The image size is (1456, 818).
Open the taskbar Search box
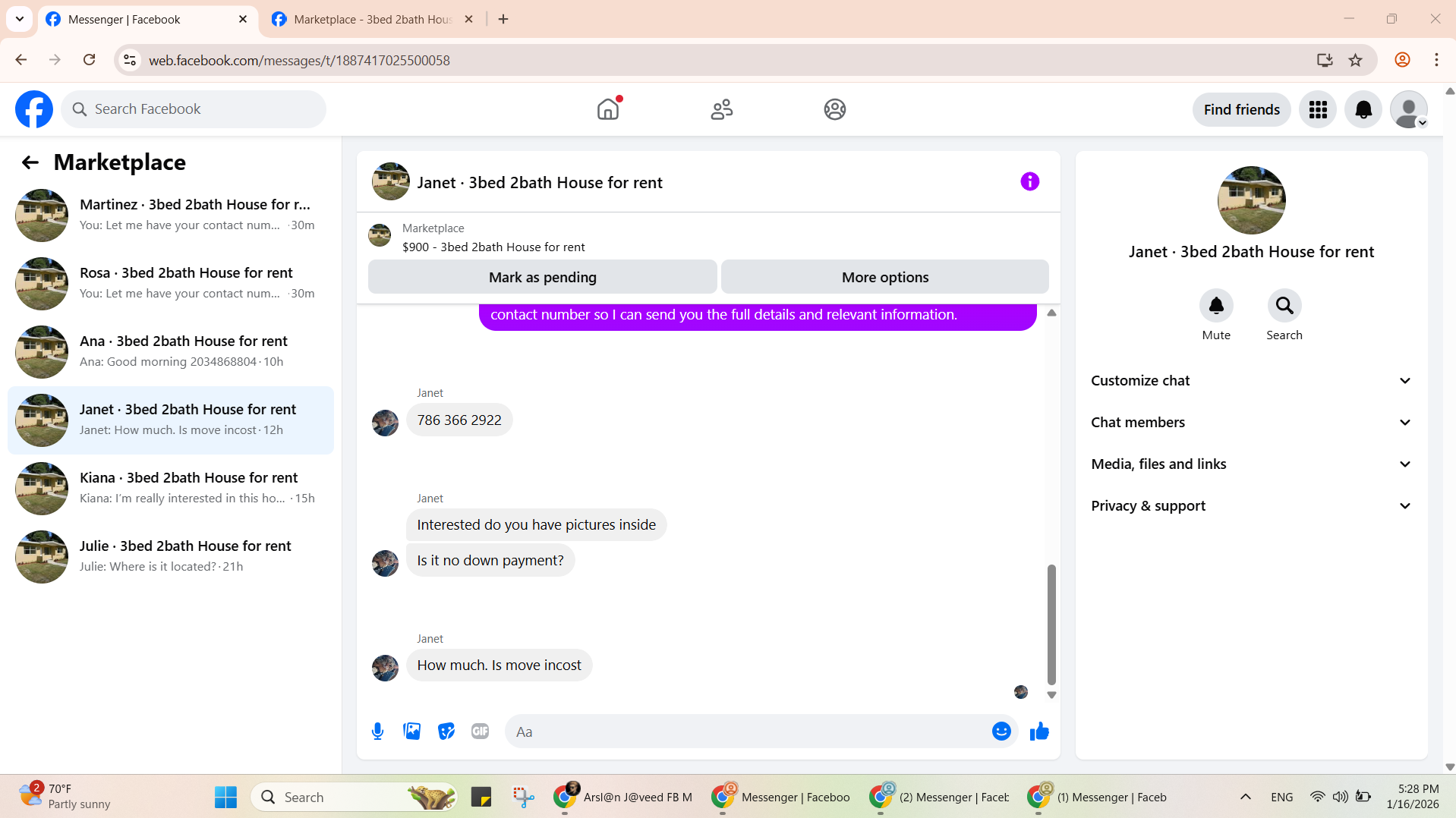click(x=354, y=798)
